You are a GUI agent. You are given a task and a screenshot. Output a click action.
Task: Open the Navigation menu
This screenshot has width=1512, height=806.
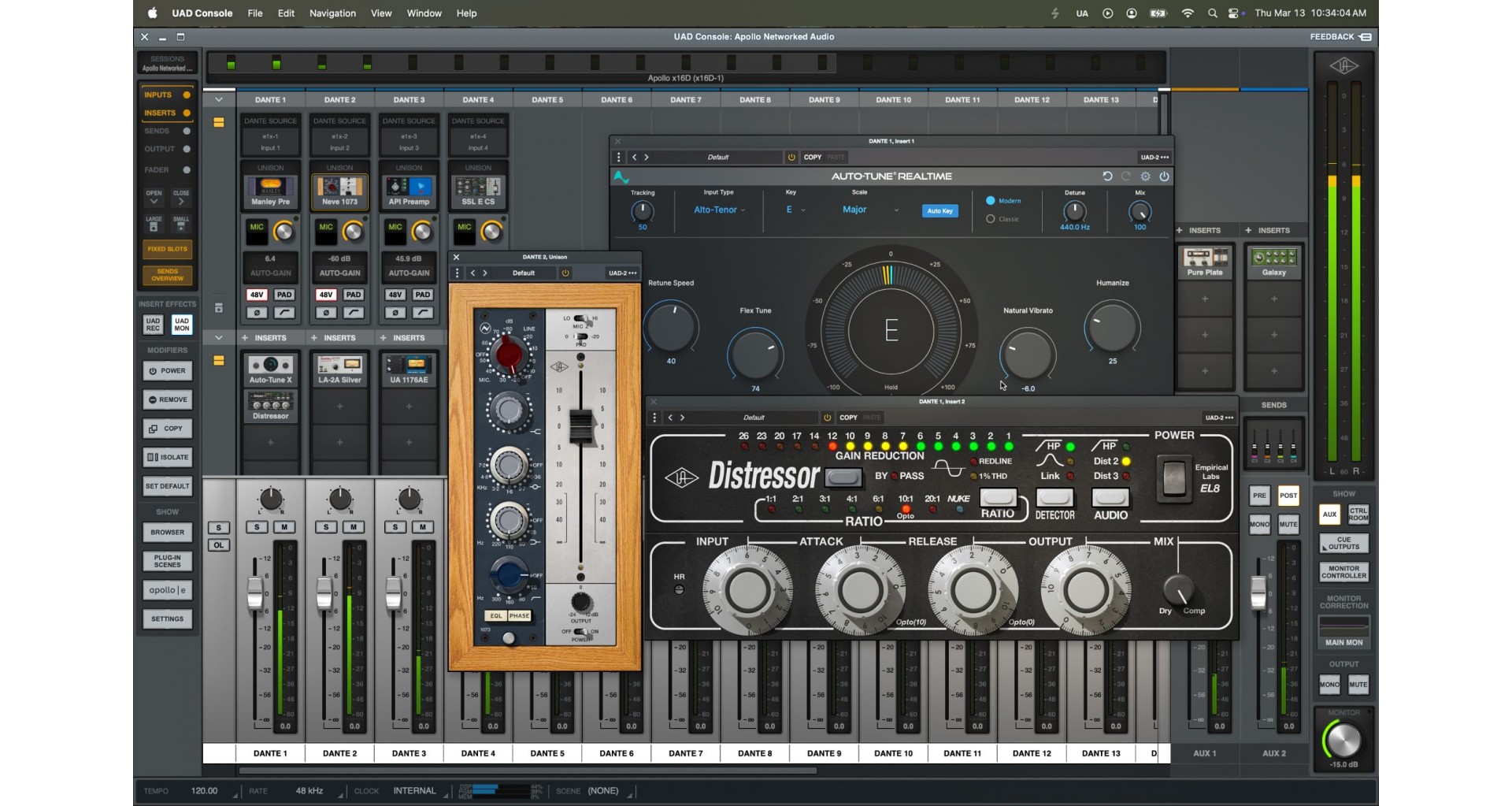[x=332, y=13]
